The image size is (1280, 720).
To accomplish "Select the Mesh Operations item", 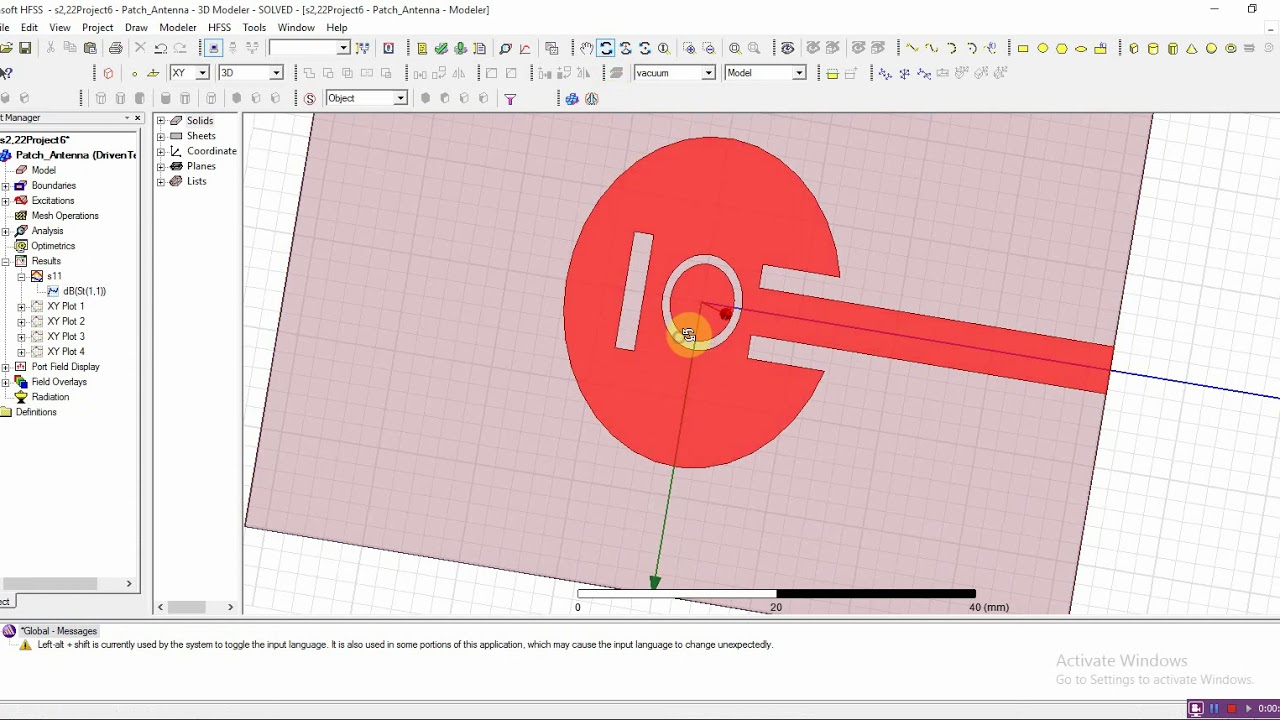I will click(64, 216).
